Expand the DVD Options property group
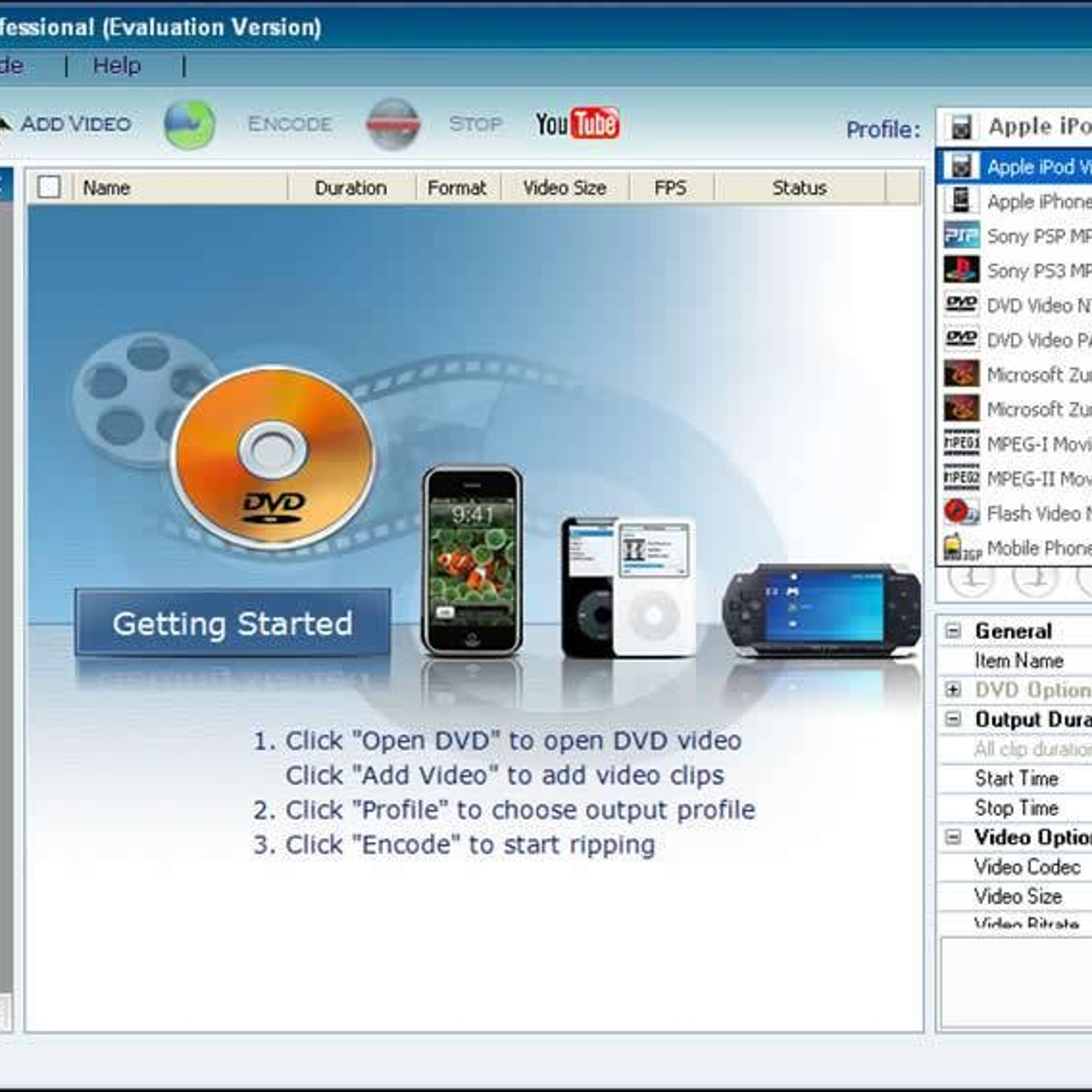Image resolution: width=1092 pixels, height=1092 pixels. (x=953, y=690)
